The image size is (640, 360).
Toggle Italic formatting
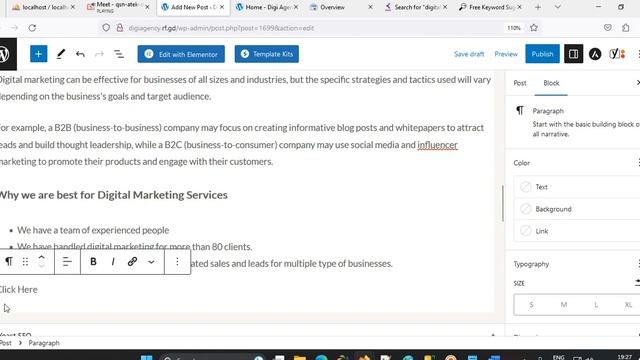point(113,262)
